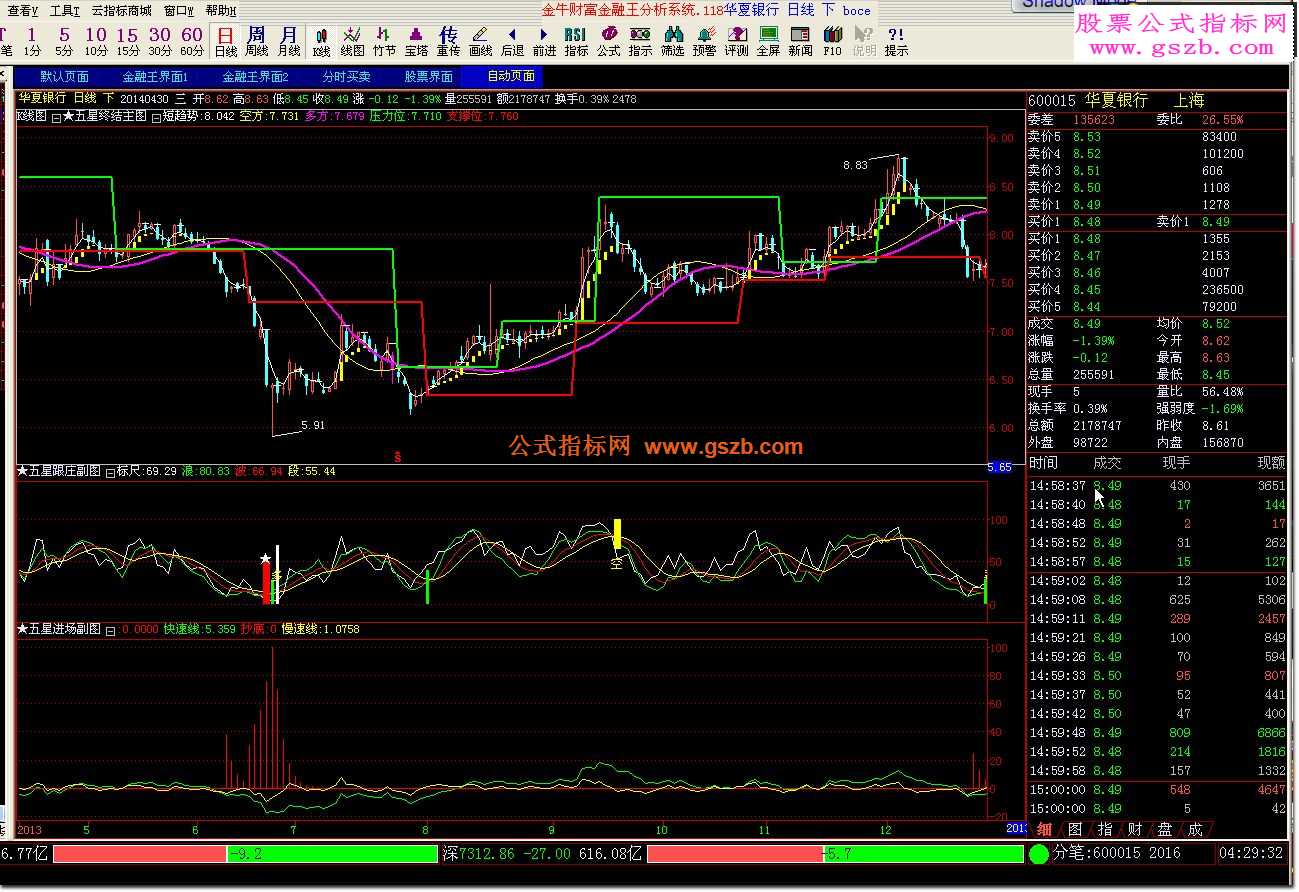Open the 评测 evaluation tool
Viewport: 1299px width, 892px height.
click(x=736, y=41)
